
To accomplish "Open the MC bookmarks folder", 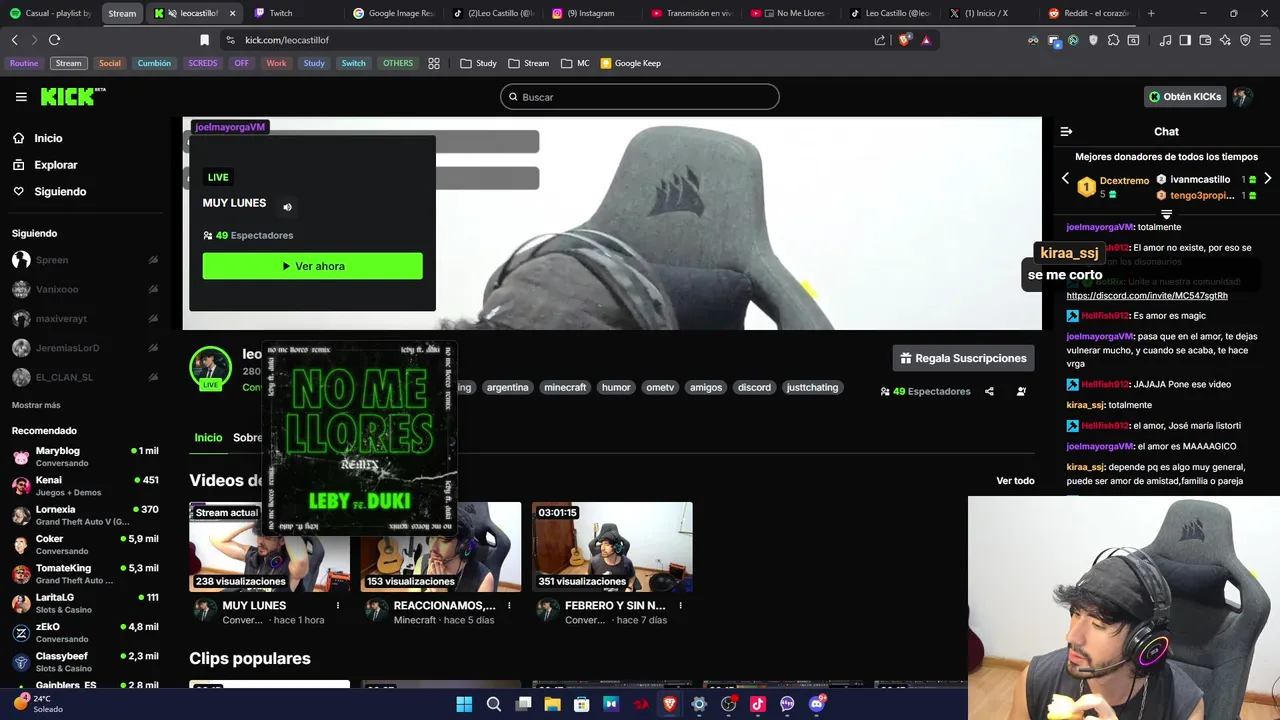I will click(575, 63).
